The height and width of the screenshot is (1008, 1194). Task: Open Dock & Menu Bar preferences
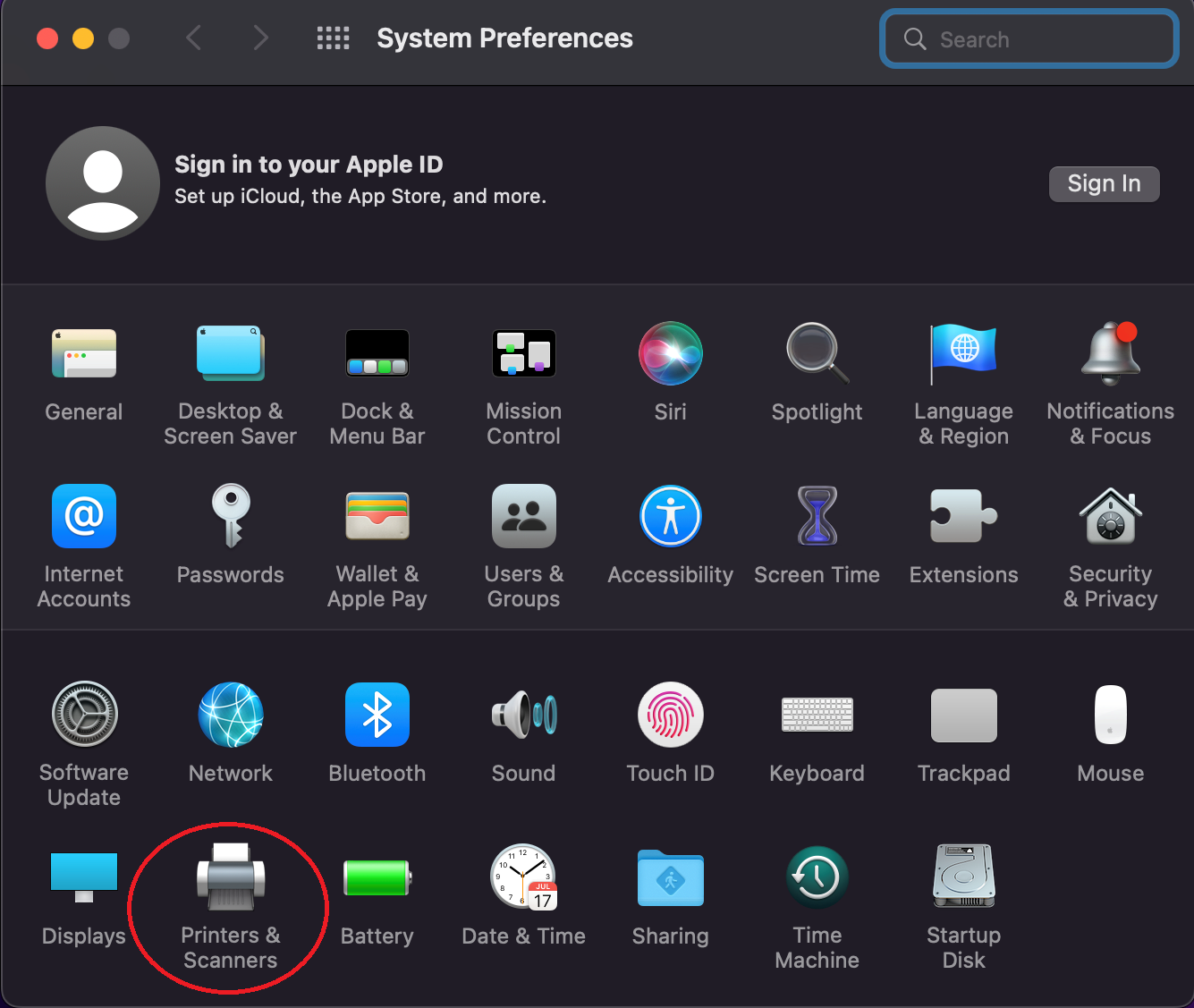(x=377, y=353)
